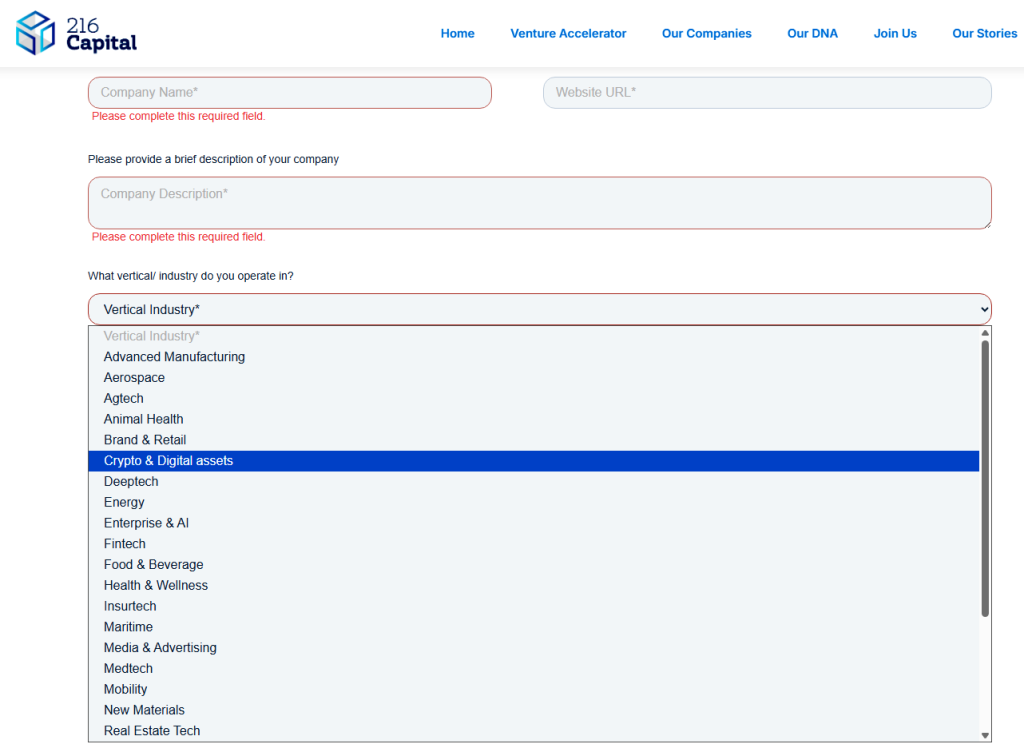Select Health & Wellness from list
This screenshot has width=1024, height=748.
click(156, 586)
